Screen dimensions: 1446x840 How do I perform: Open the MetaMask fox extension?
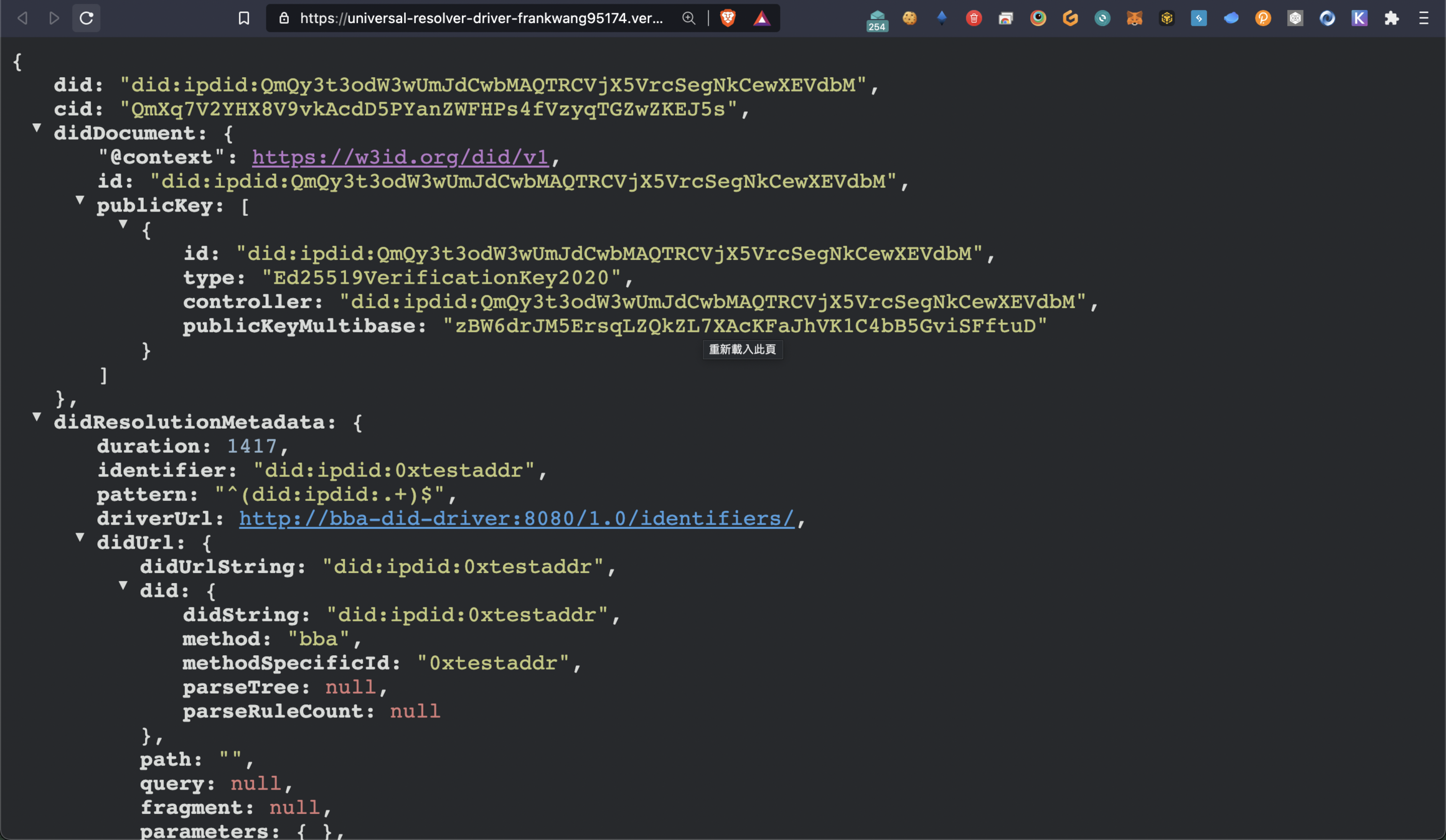click(x=1134, y=18)
